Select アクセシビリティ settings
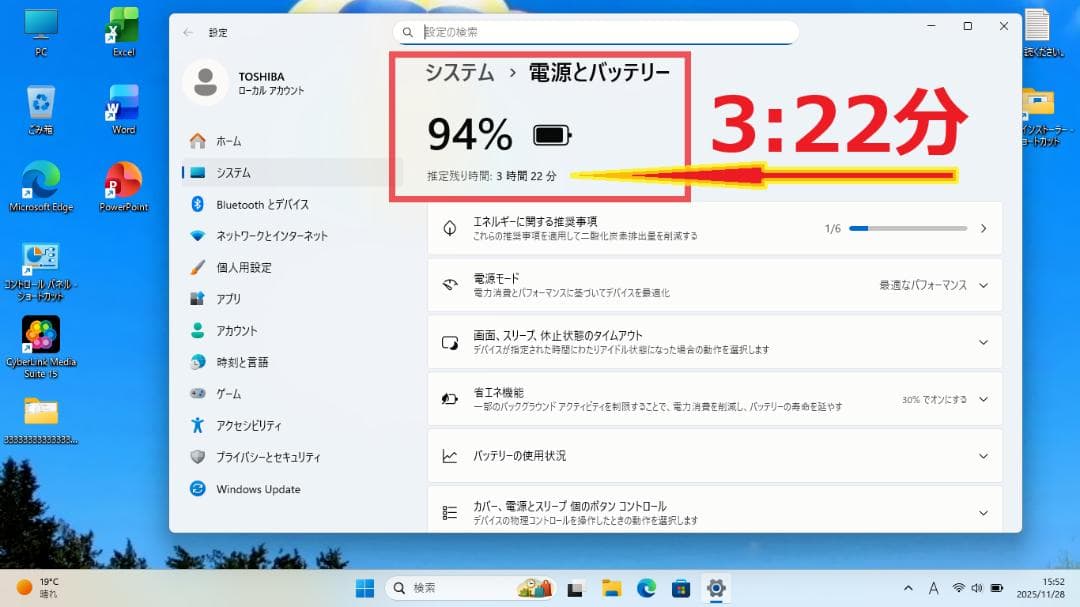 coord(252,425)
